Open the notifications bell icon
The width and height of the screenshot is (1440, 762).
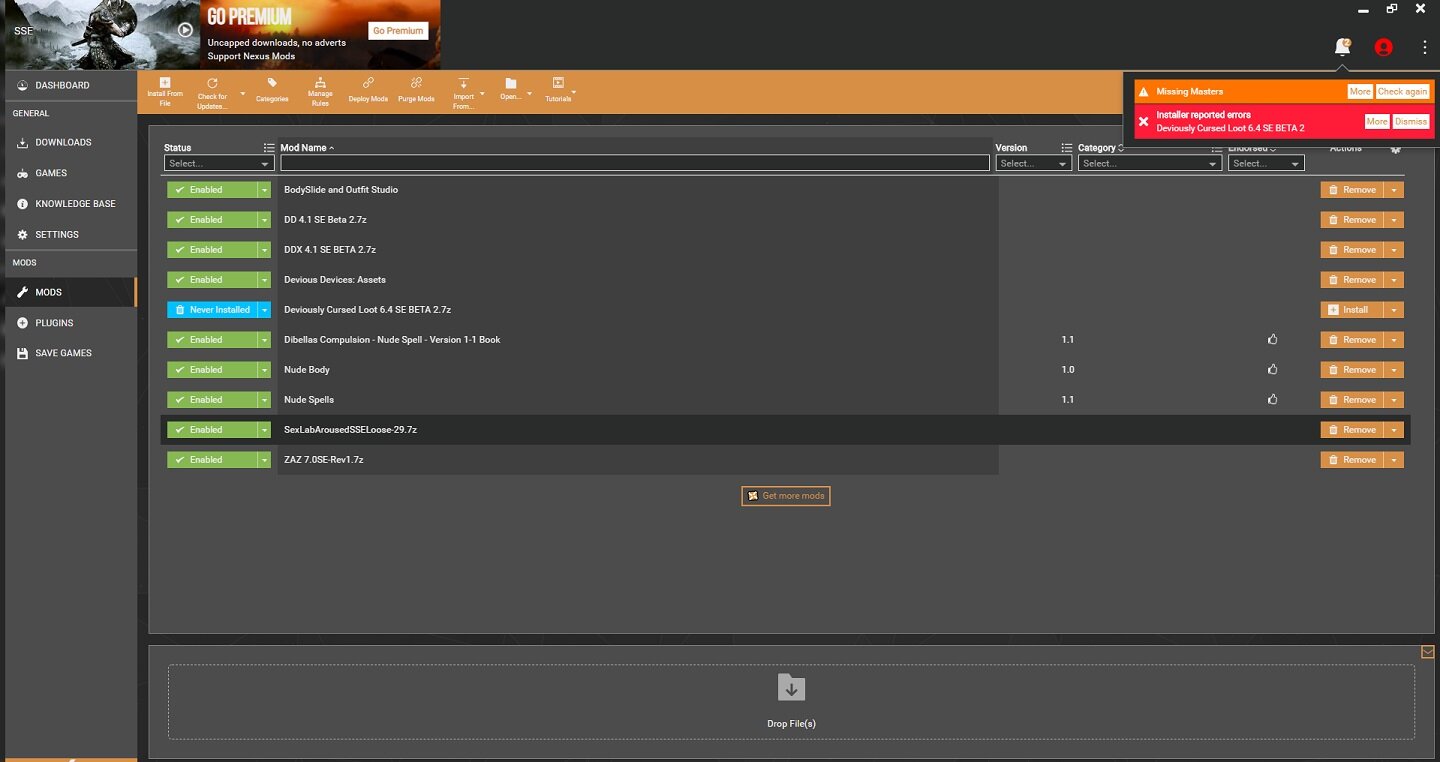1342,47
